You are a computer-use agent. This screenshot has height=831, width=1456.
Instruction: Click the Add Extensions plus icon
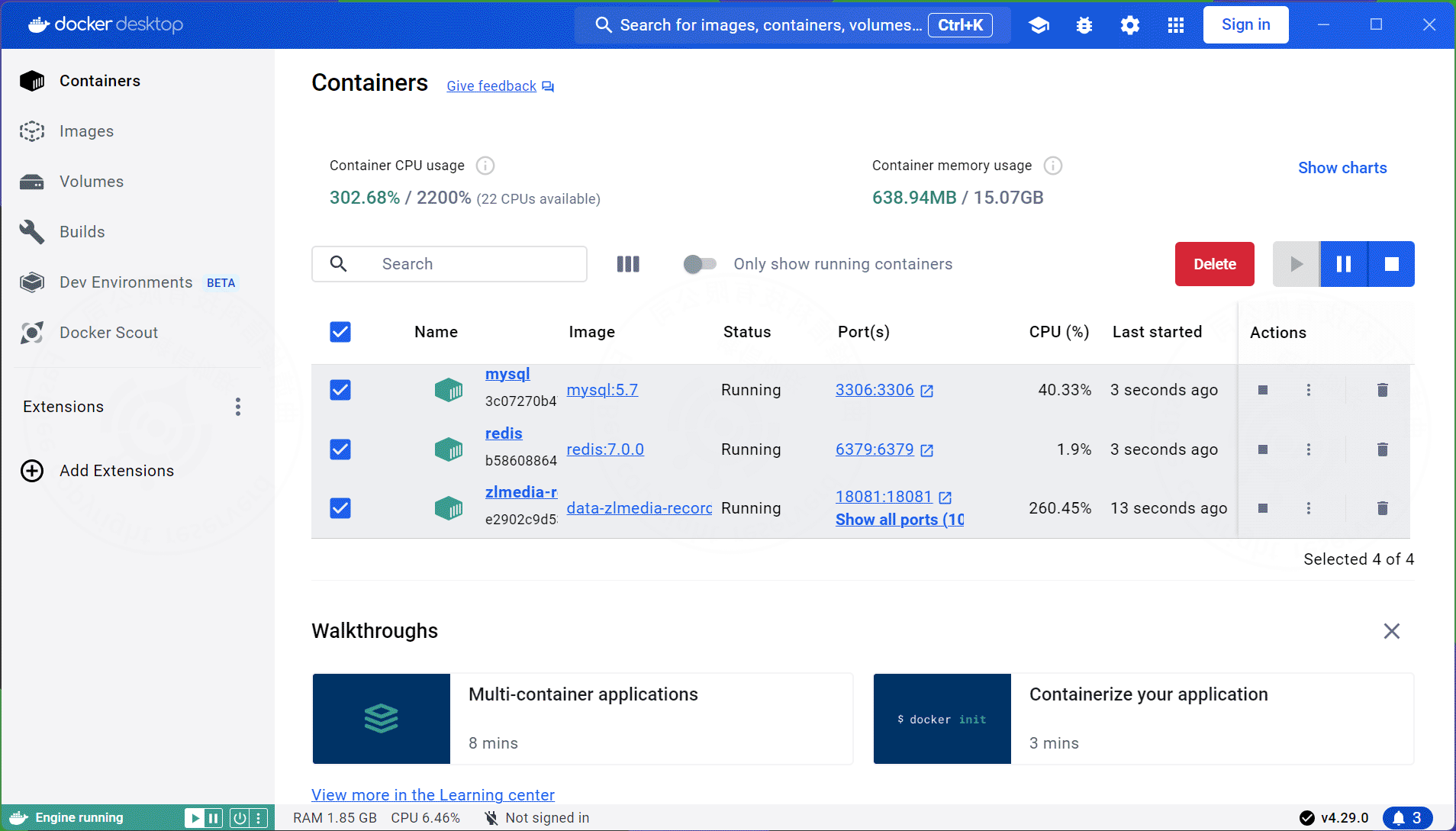pos(32,471)
